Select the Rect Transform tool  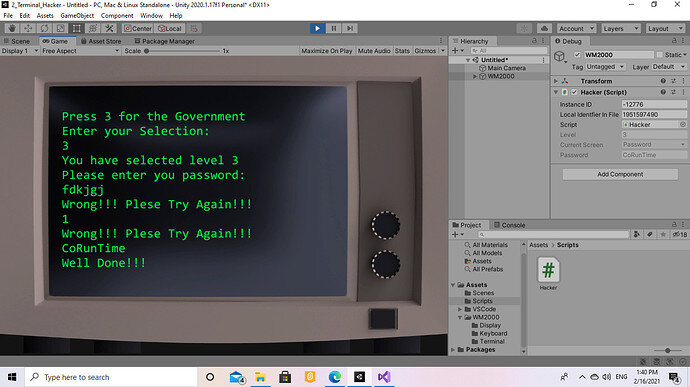[77, 28]
